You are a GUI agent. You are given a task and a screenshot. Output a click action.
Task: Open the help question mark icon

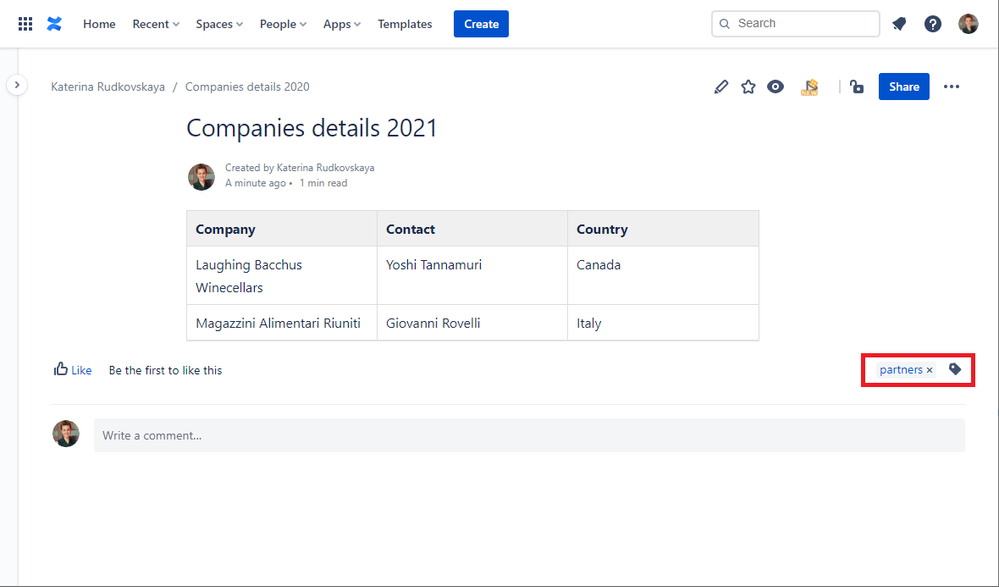click(933, 24)
